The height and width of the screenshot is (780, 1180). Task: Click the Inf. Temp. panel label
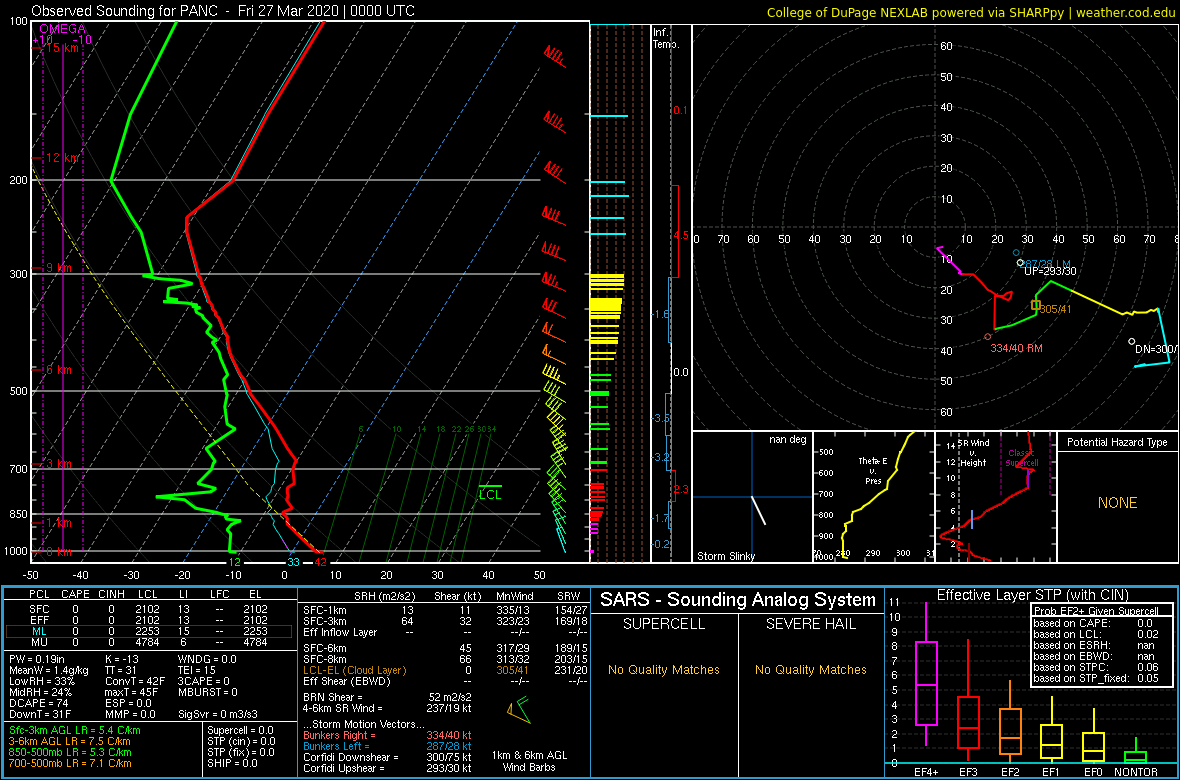pos(667,38)
